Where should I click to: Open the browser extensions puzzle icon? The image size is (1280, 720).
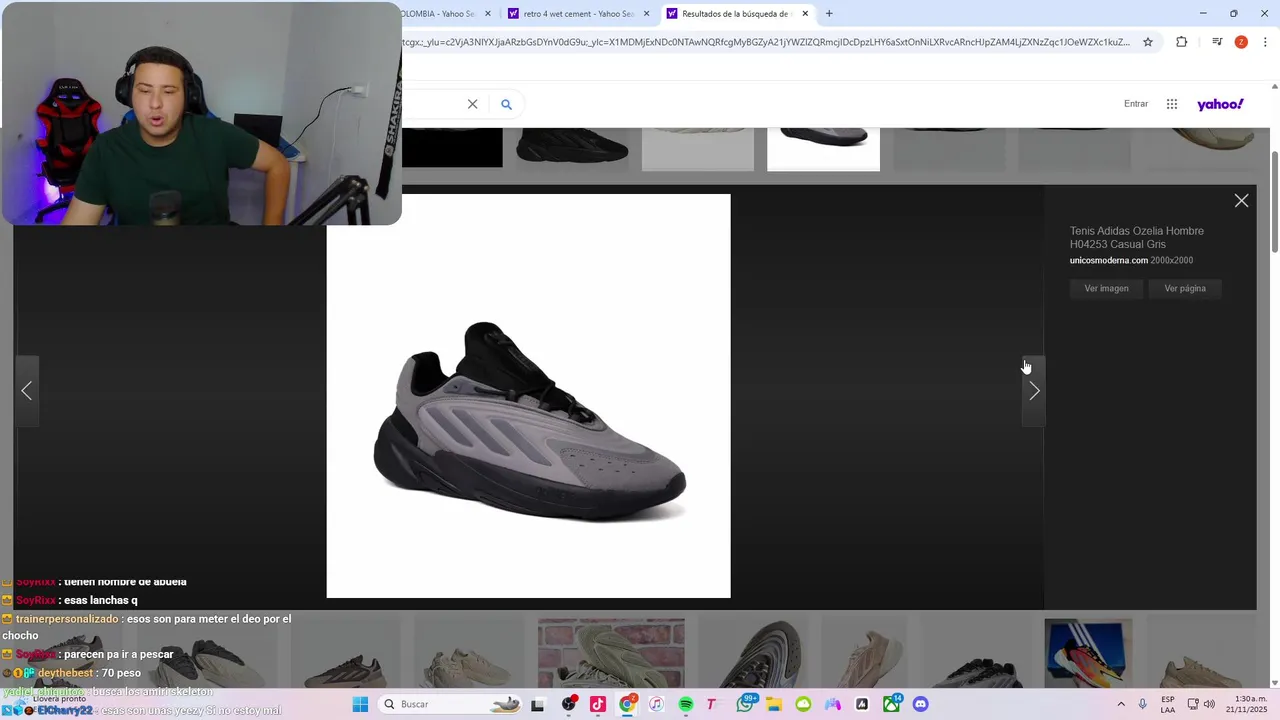click(x=1181, y=42)
